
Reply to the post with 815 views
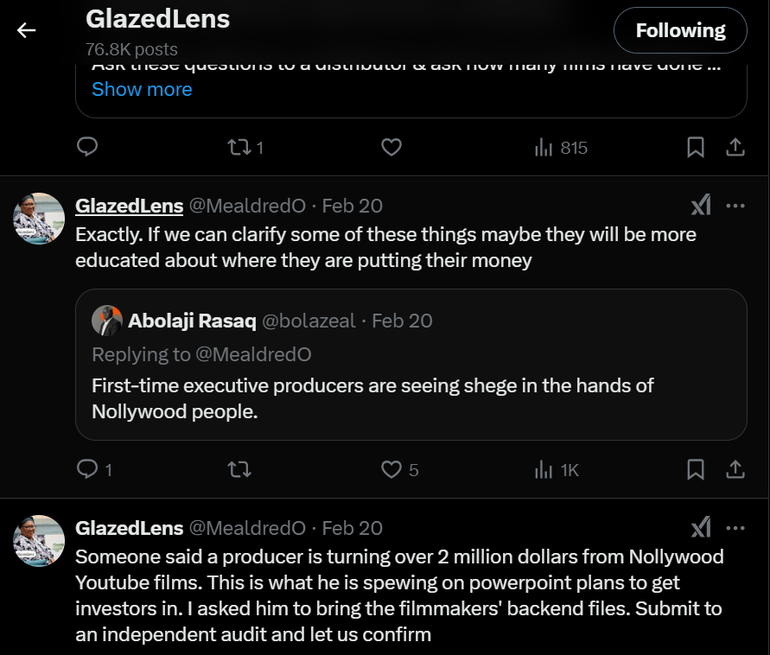[88, 147]
